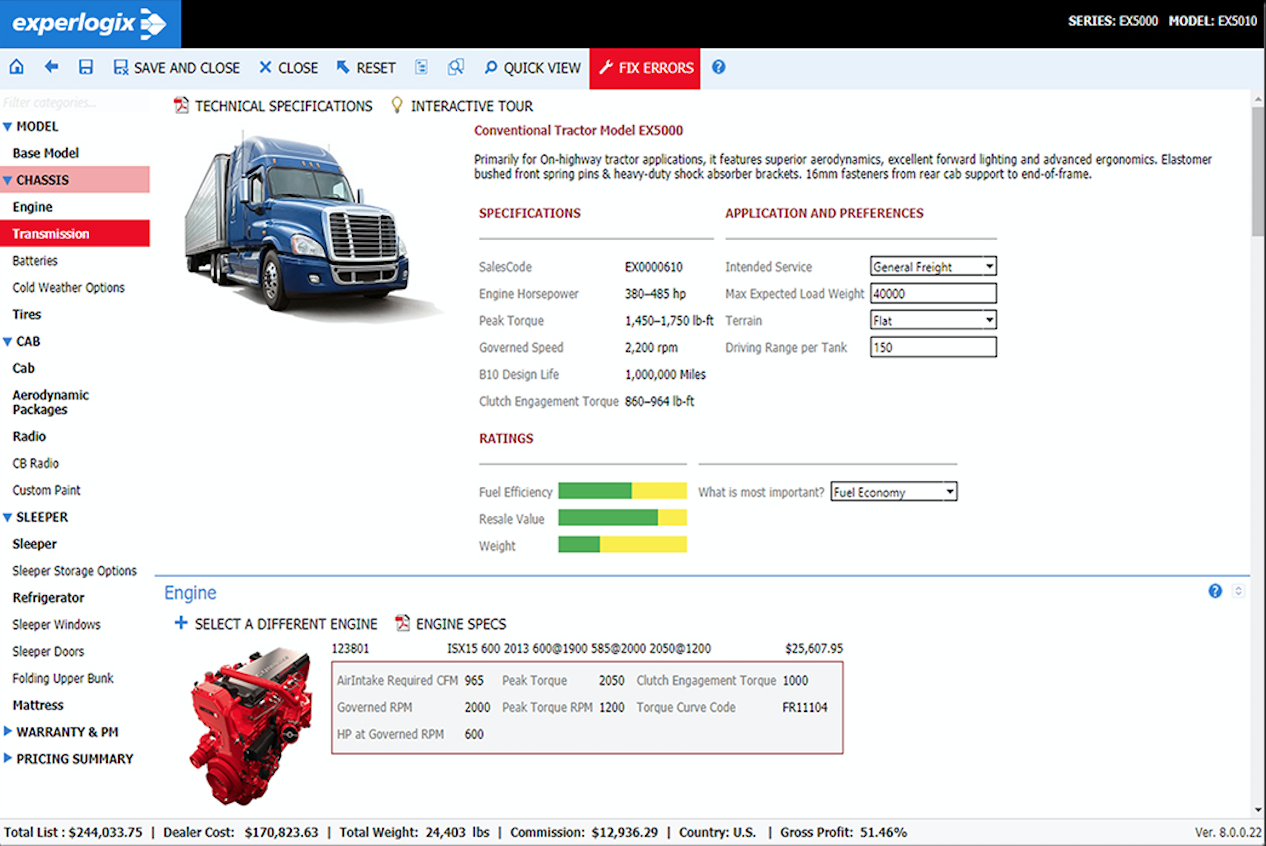
Task: Click the Max Expected Load Weight field
Action: [x=933, y=293]
